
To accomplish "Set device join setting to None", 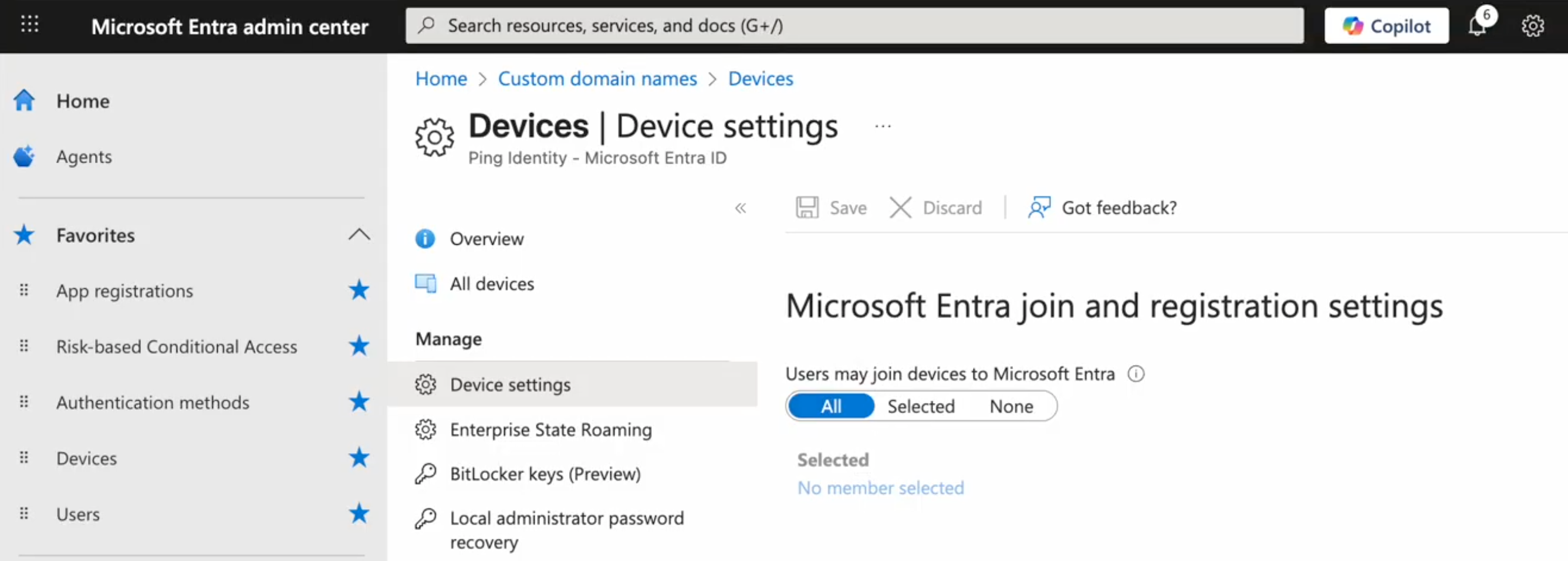I will coord(1011,406).
